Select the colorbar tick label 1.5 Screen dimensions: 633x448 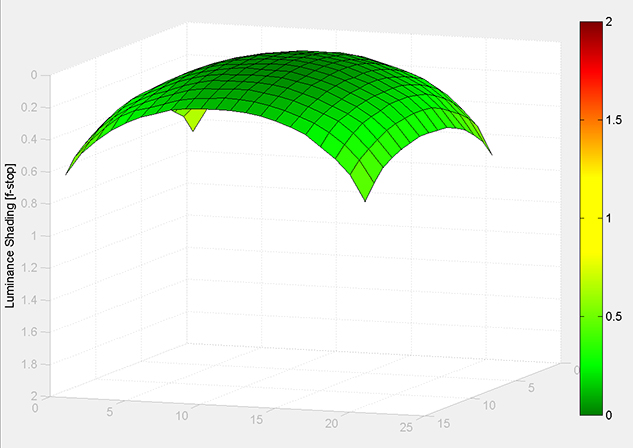(614, 120)
